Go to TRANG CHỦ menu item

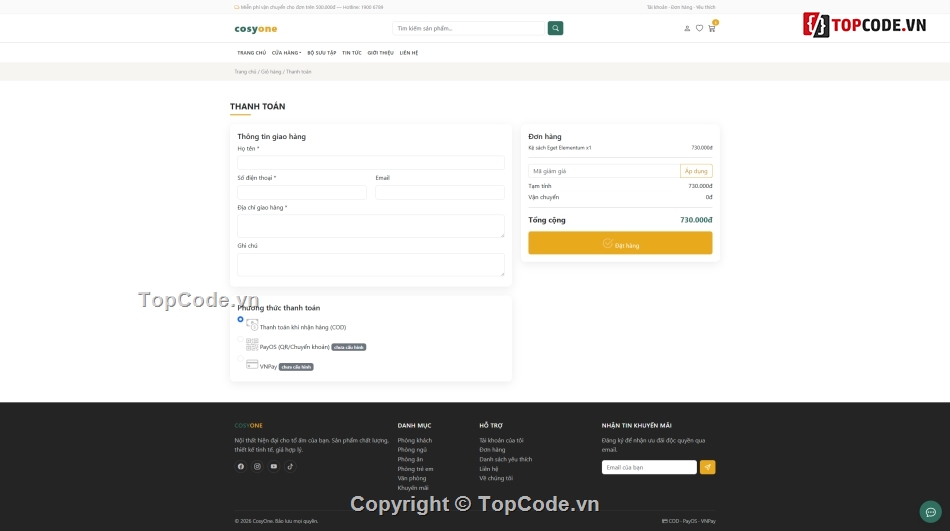(x=251, y=53)
